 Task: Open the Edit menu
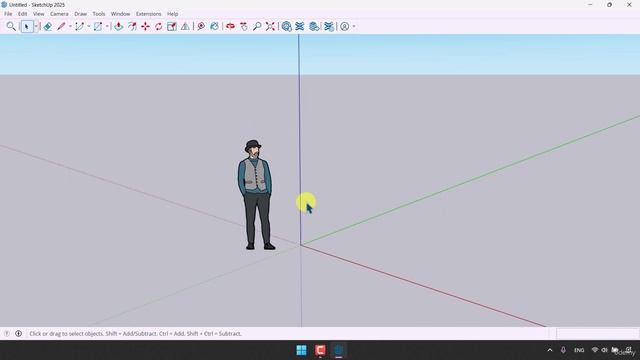[x=22, y=14]
